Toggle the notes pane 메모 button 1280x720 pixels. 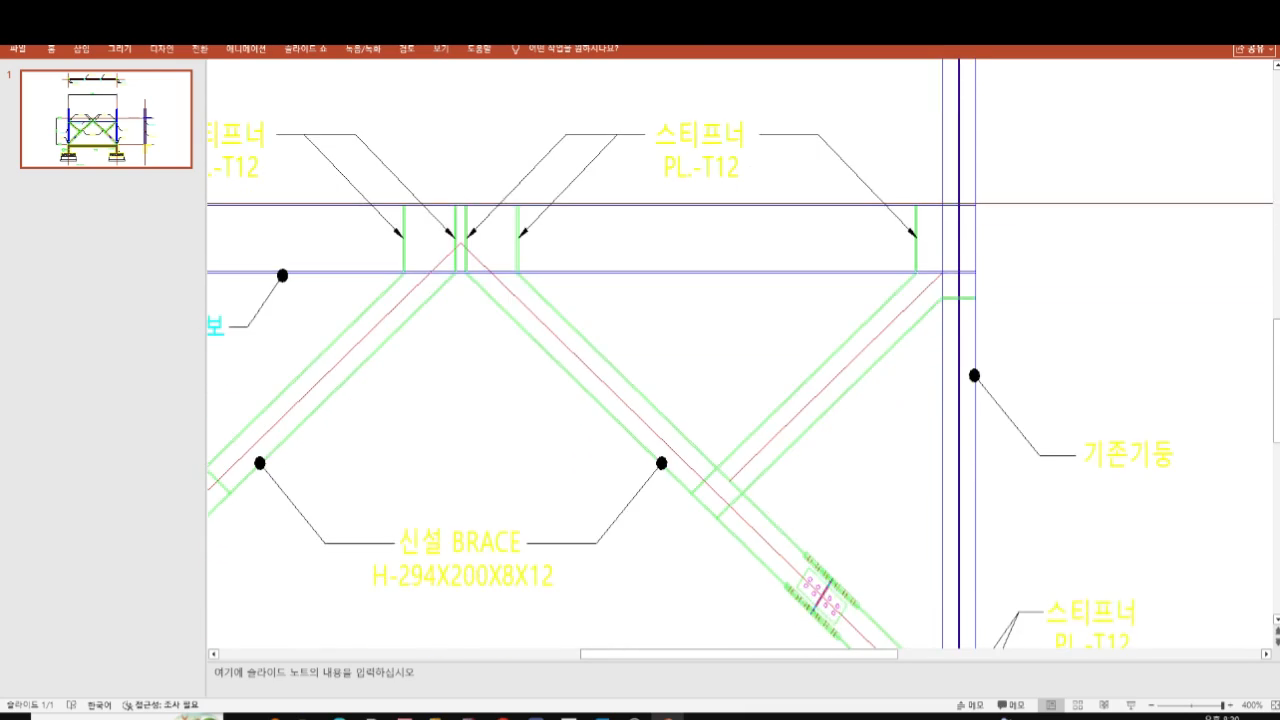(970, 706)
